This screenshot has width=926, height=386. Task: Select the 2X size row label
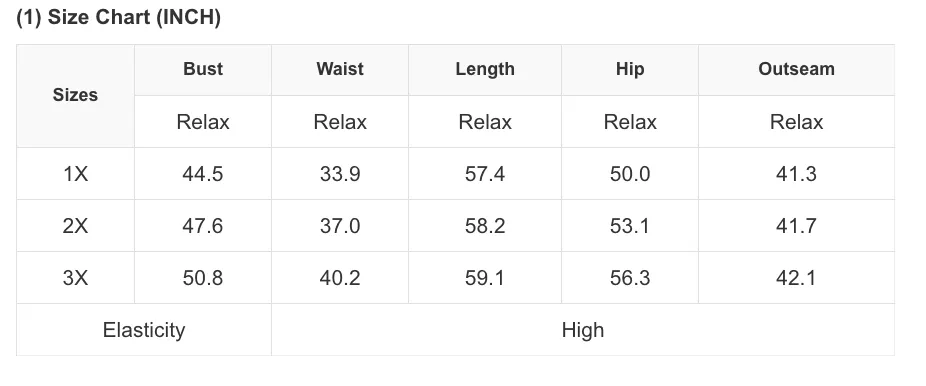click(x=75, y=226)
